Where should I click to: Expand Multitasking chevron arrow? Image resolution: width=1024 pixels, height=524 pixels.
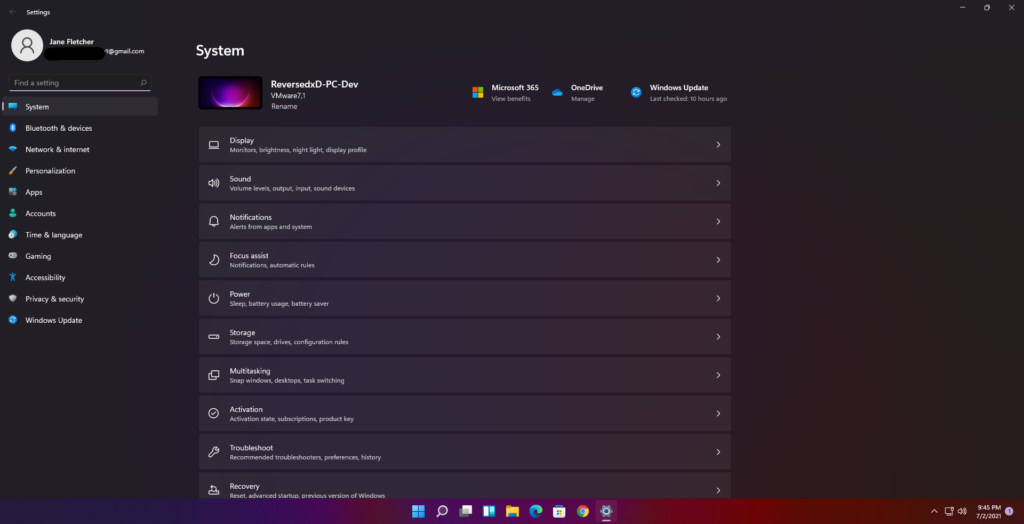(718, 375)
